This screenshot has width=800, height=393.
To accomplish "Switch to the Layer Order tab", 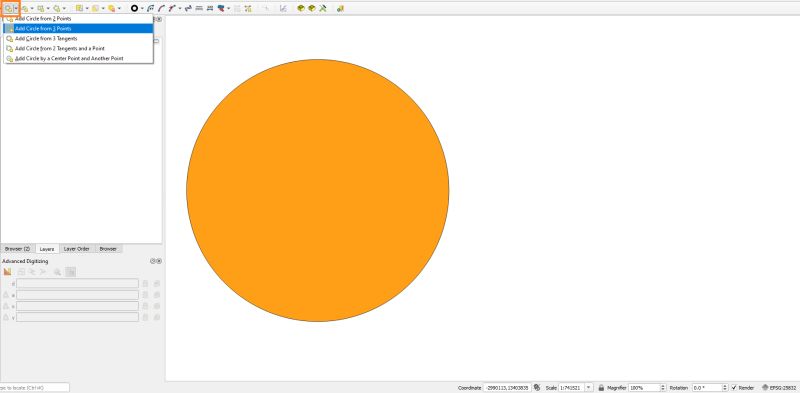I will coord(77,249).
